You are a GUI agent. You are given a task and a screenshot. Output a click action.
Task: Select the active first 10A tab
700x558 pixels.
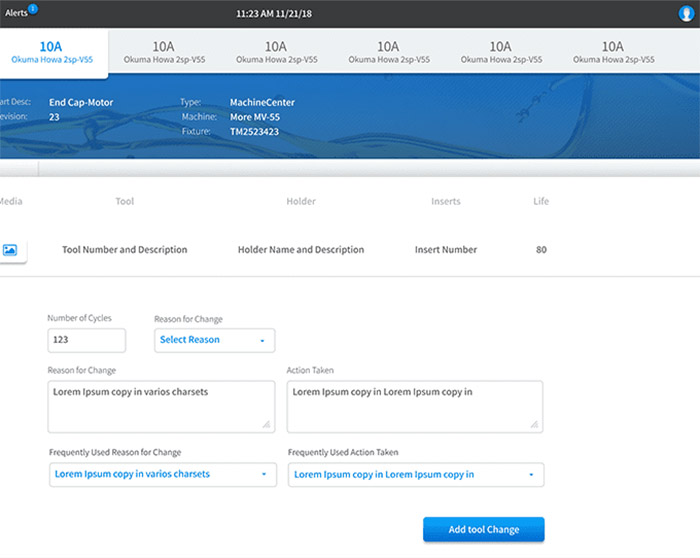(52, 52)
